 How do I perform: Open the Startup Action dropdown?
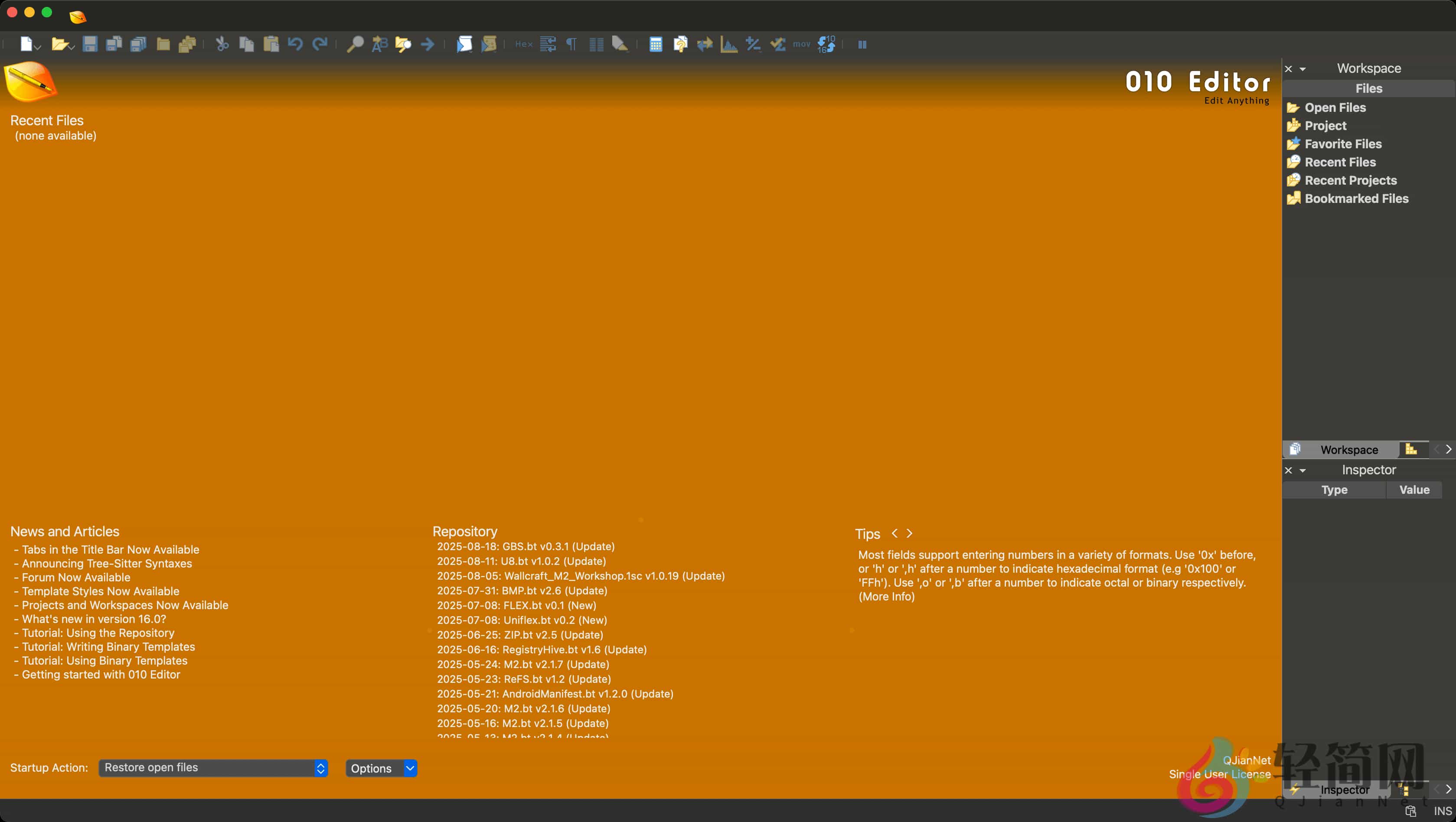click(213, 768)
